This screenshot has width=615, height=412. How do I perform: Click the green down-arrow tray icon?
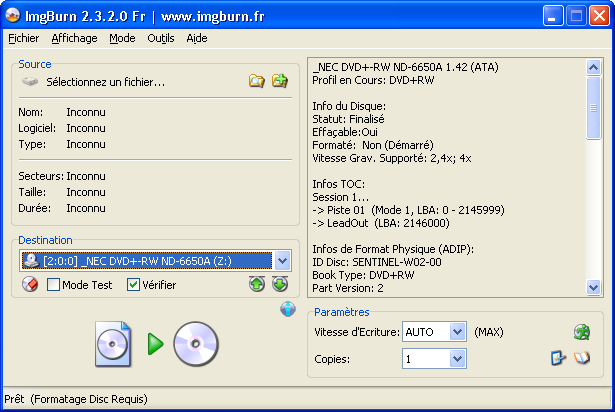click(280, 284)
